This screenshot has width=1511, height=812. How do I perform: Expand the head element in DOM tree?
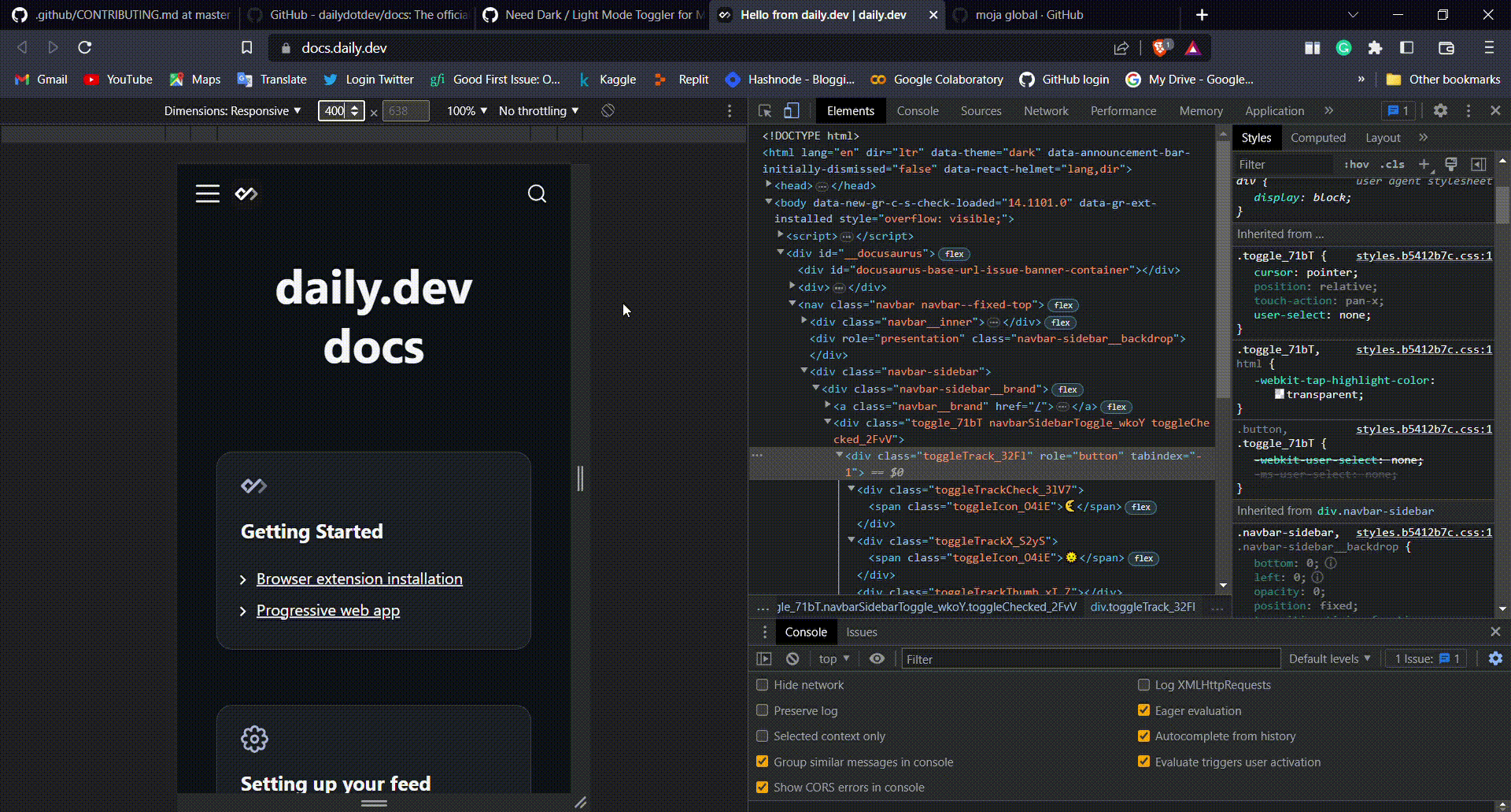[x=768, y=185]
